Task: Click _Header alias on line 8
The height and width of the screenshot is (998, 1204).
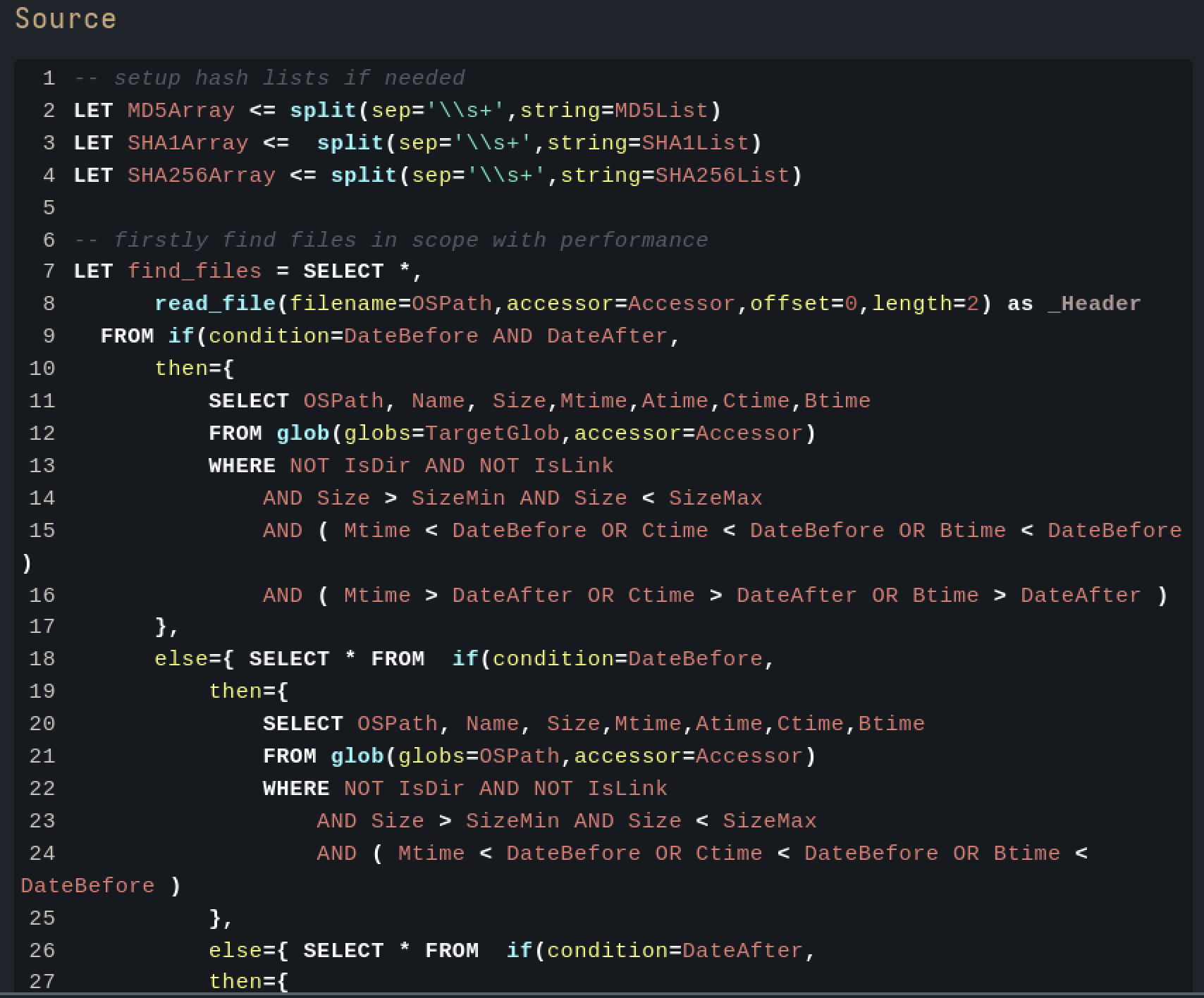Action: (x=1094, y=304)
